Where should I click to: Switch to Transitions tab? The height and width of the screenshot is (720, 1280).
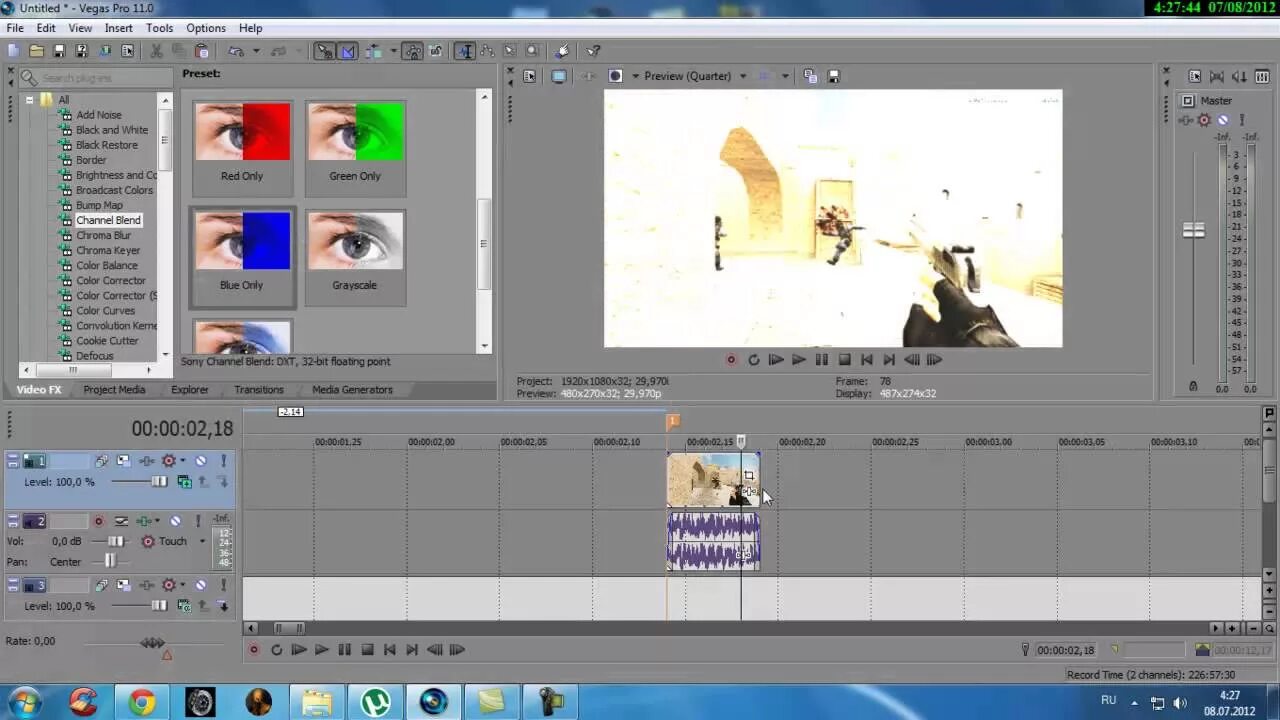pos(259,390)
